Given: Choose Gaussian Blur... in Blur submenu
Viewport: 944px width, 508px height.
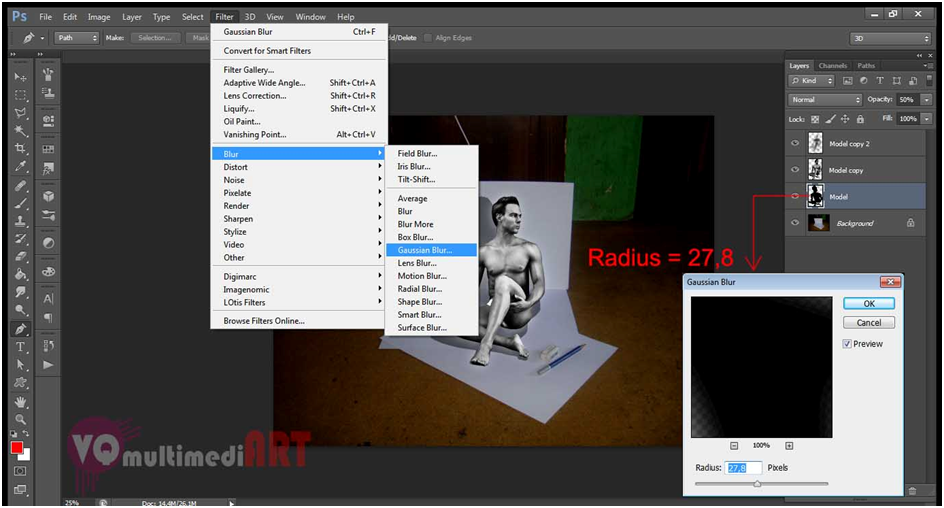Looking at the screenshot, I should click(431, 250).
